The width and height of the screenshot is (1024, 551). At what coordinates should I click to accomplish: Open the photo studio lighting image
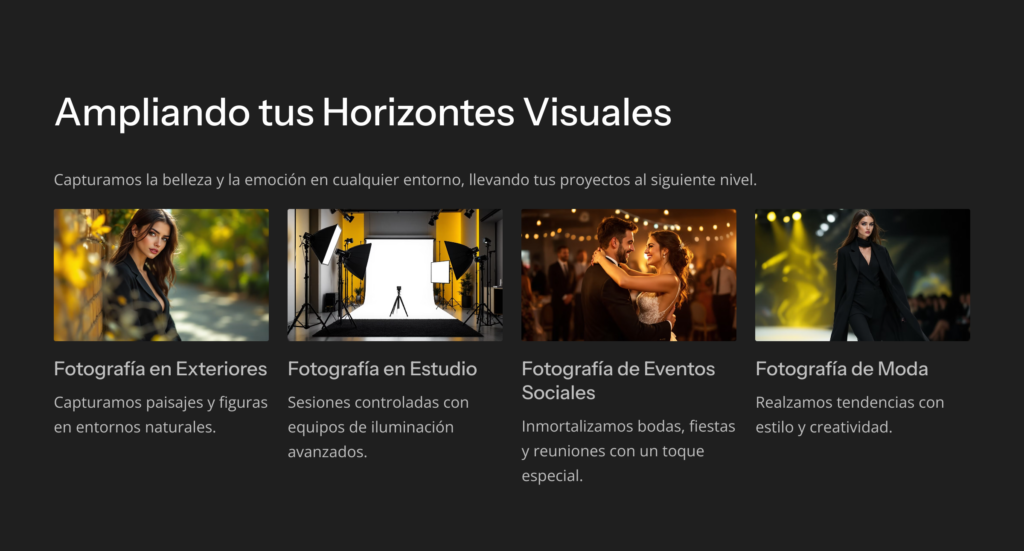click(x=395, y=275)
